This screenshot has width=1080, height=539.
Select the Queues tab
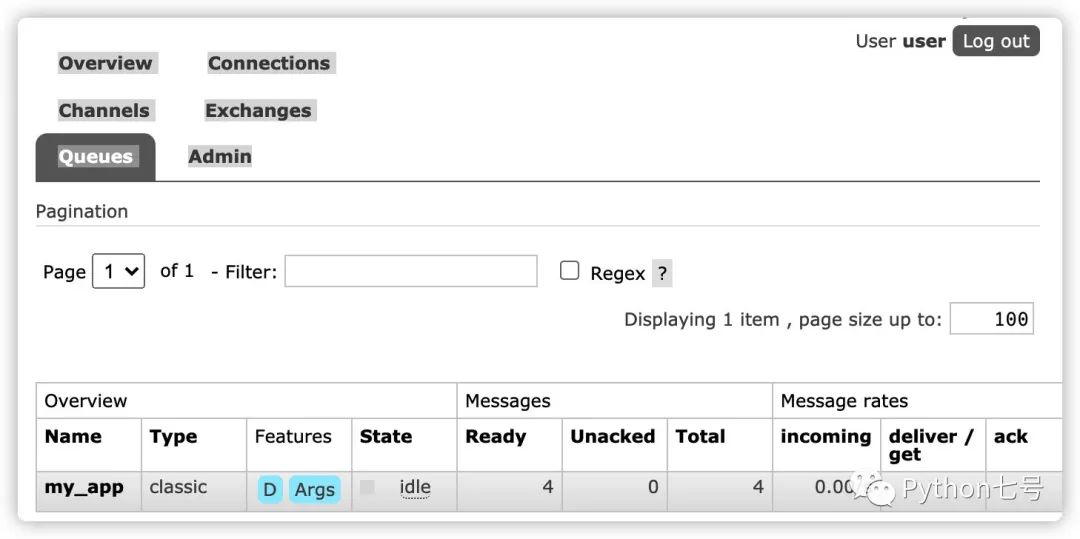96,157
